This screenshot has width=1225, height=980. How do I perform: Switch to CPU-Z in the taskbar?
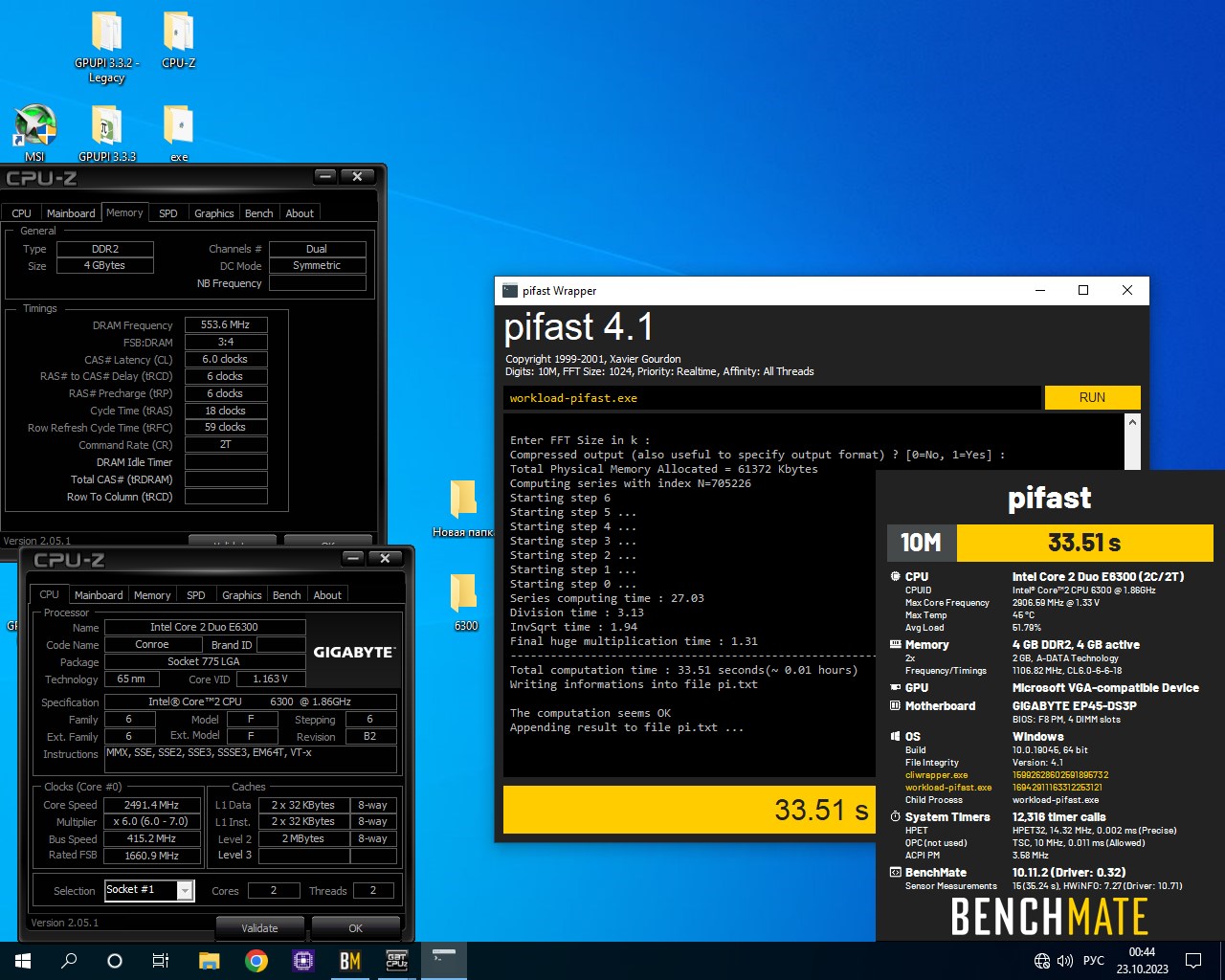point(396,961)
